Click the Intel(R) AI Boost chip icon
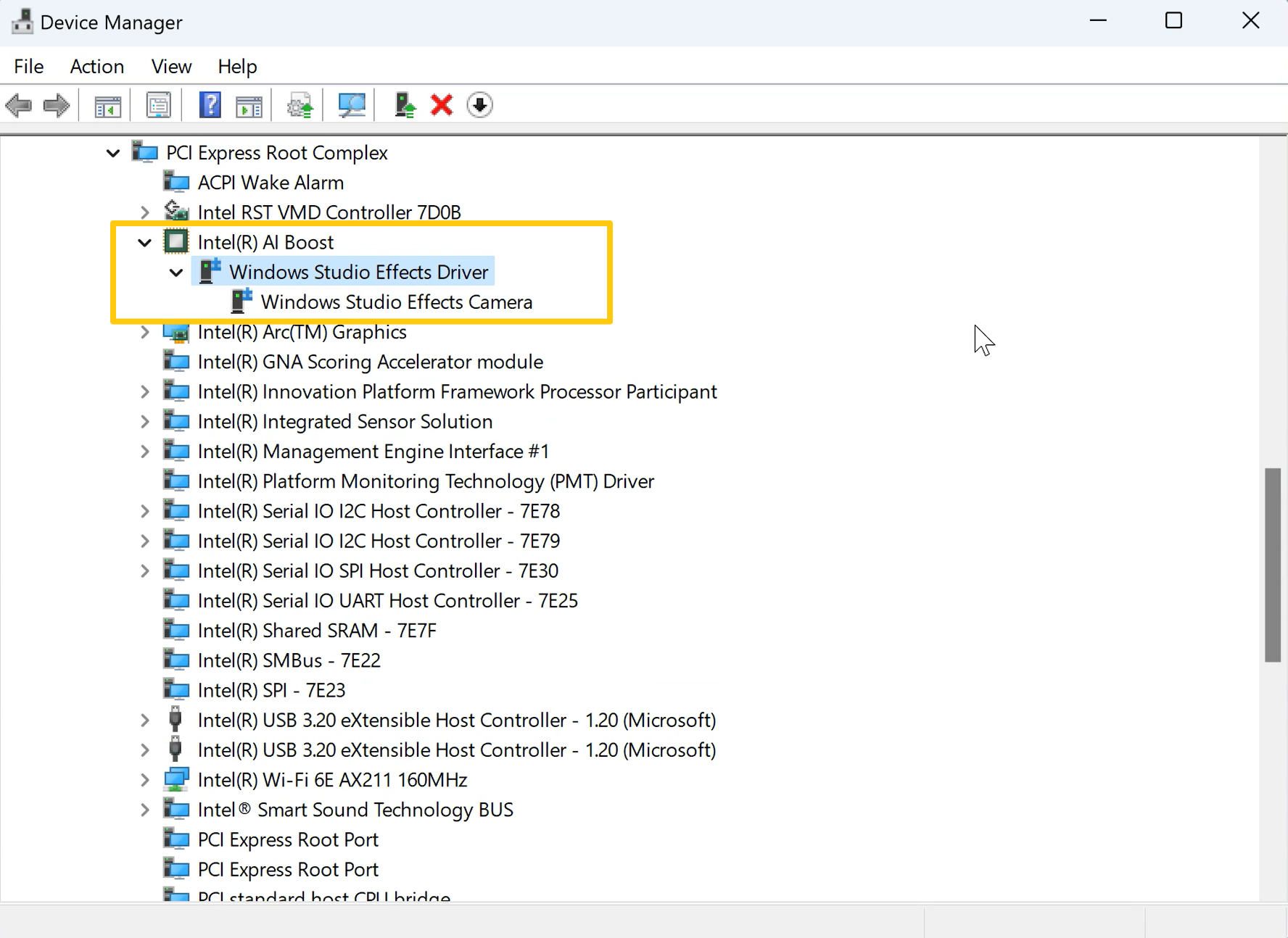The image size is (1288, 938). pos(176,241)
